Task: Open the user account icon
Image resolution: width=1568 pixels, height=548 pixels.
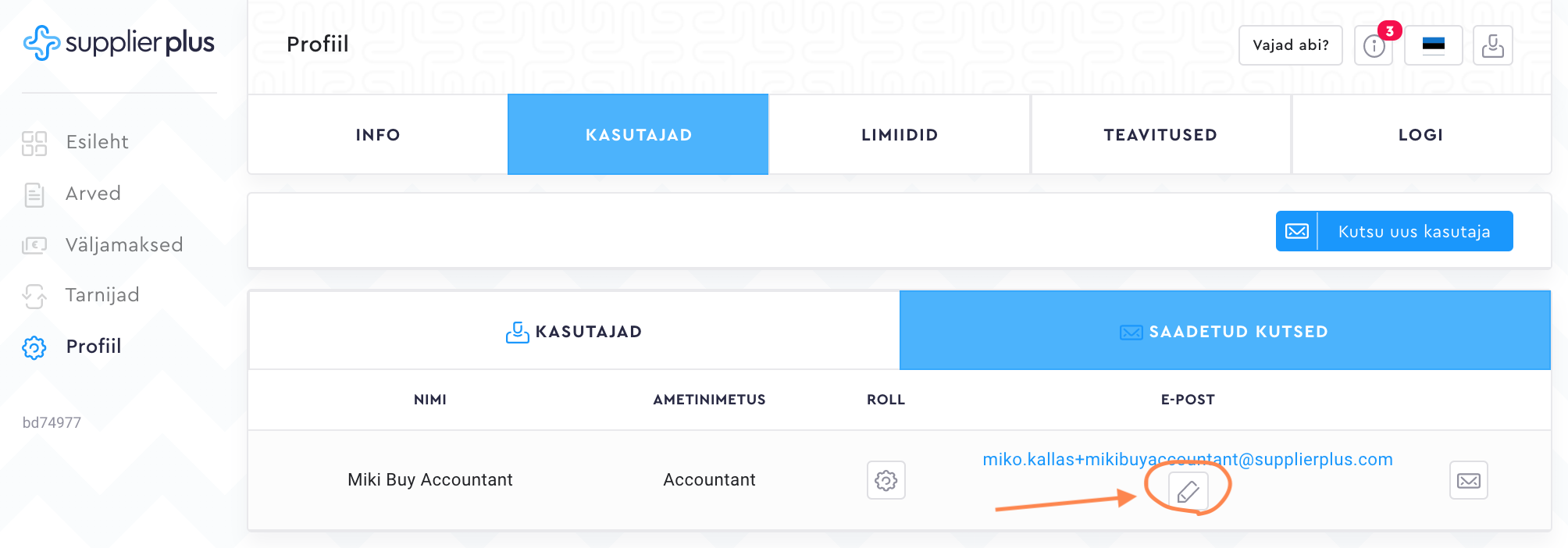Action: 1492,45
